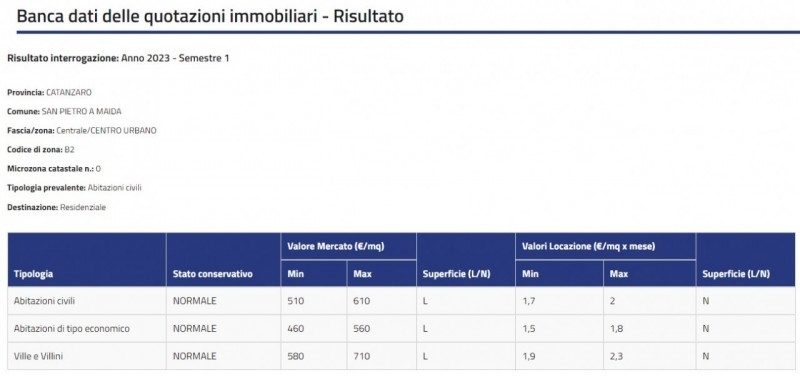Click the Provincia CATANZARO text
This screenshot has height=376, width=800.
pos(49,92)
